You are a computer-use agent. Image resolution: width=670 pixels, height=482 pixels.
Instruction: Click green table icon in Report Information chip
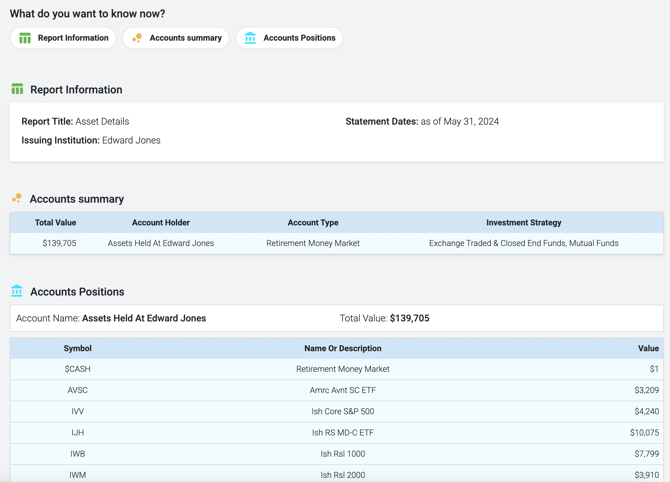(x=25, y=38)
